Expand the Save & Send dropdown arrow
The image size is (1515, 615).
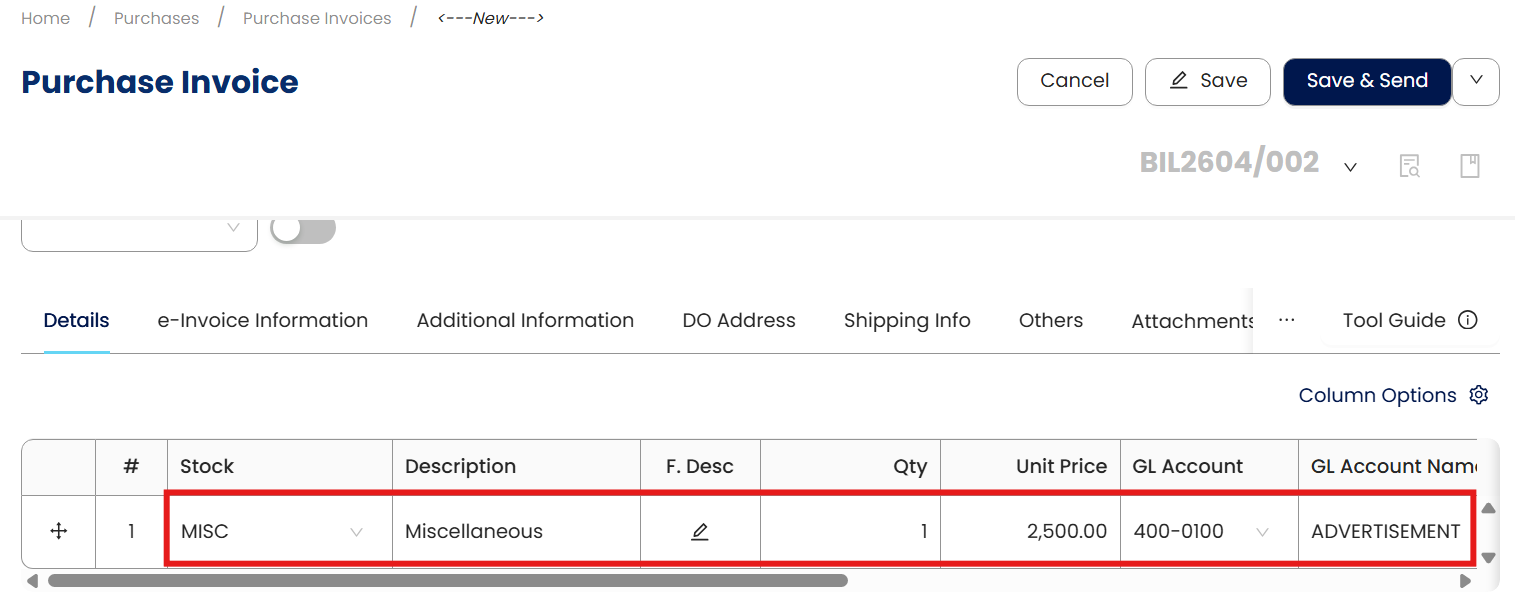point(1476,81)
